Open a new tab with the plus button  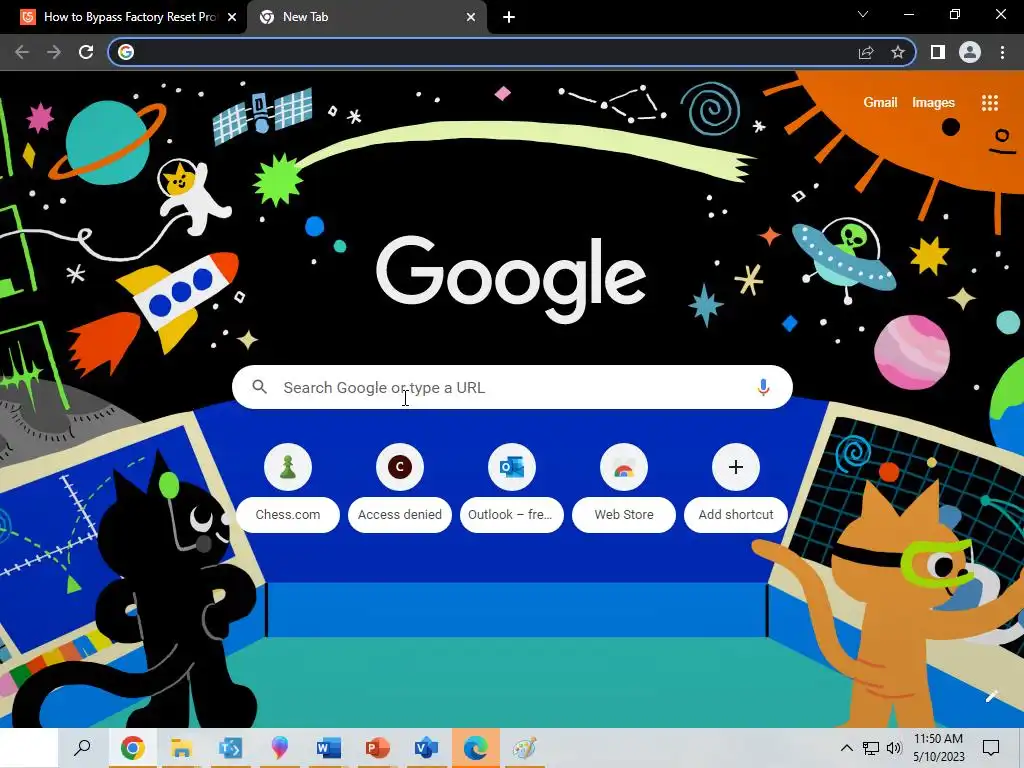509,17
